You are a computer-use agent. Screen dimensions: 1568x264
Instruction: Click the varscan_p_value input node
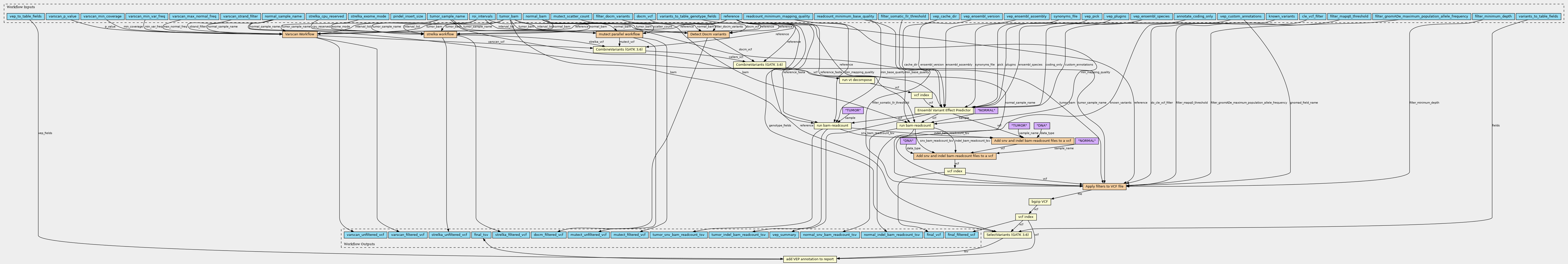(62, 16)
